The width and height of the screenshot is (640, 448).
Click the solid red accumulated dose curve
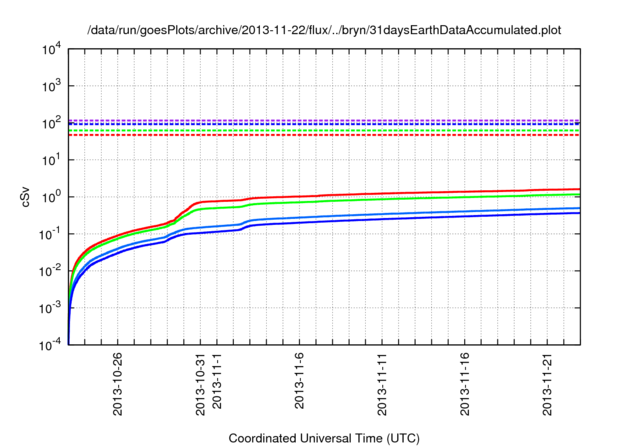pyautogui.click(x=450, y=192)
